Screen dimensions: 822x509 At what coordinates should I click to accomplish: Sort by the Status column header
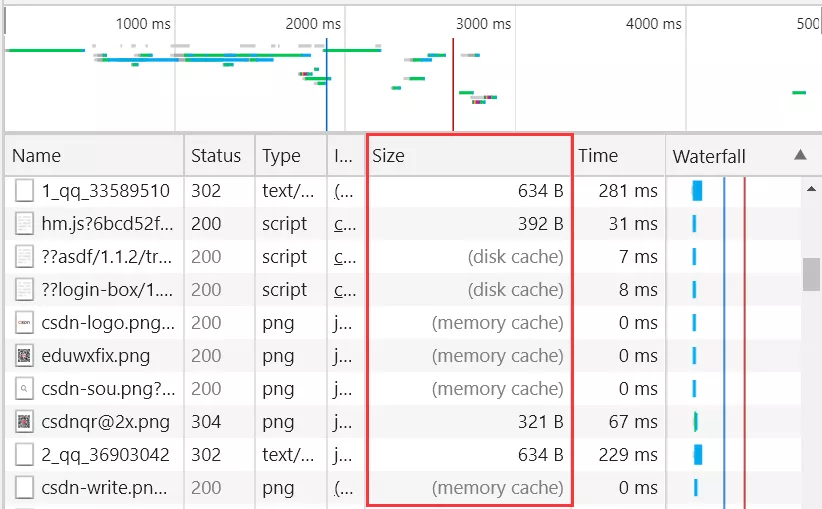click(220, 156)
